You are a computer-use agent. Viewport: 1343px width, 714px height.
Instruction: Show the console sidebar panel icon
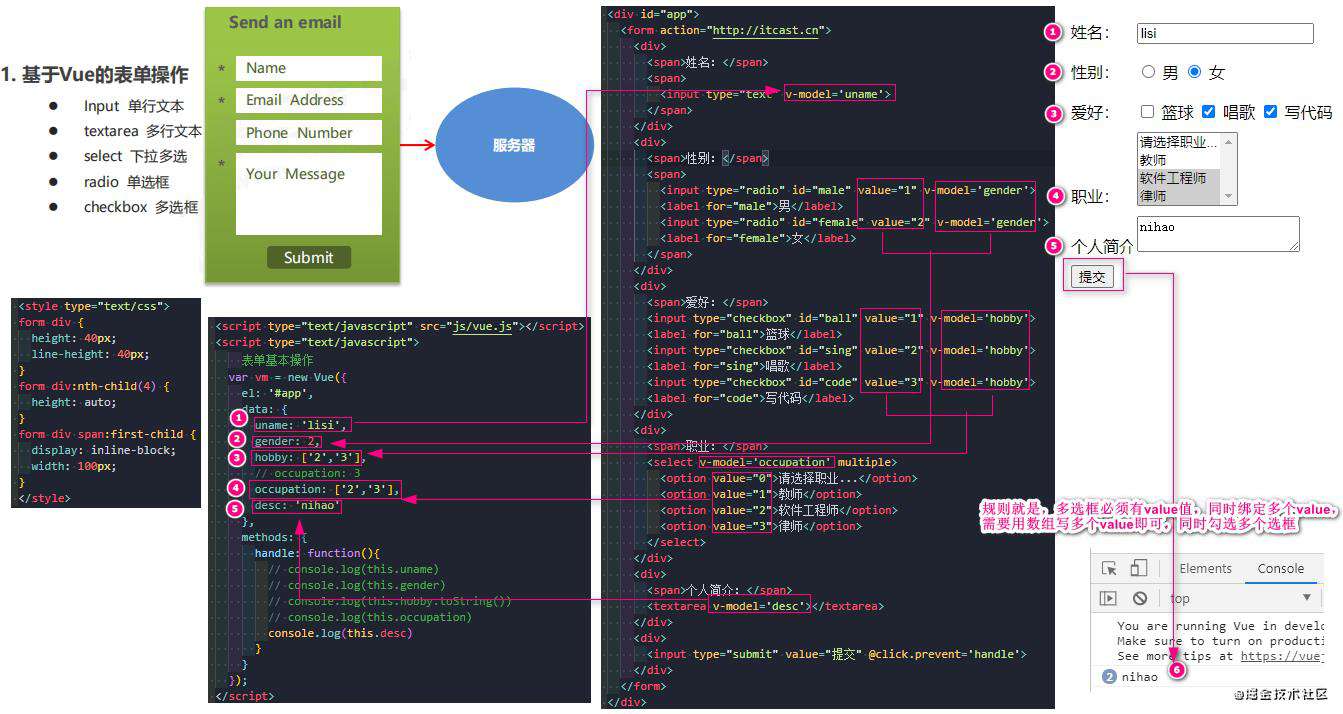(x=1108, y=598)
